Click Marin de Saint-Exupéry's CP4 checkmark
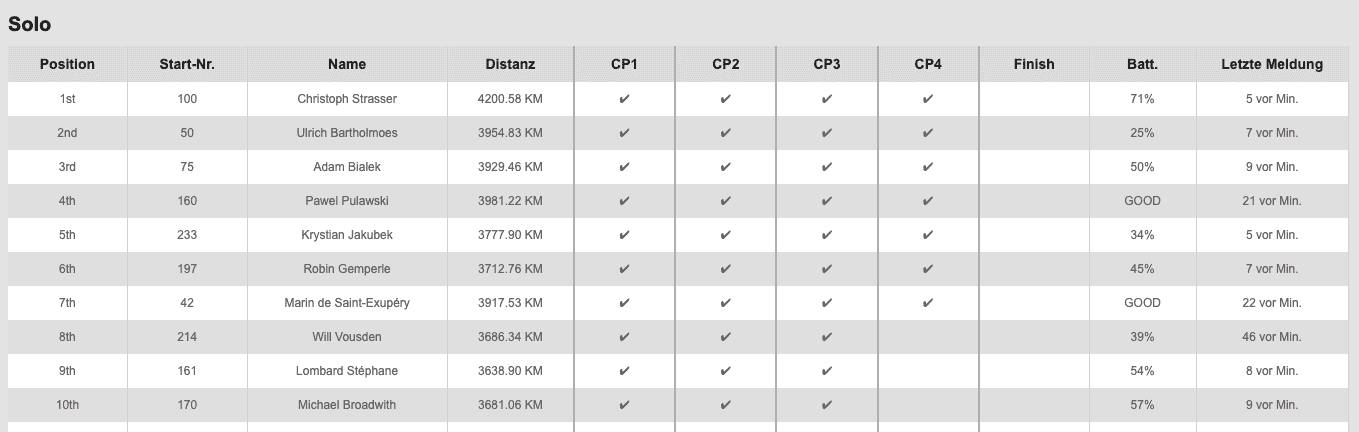The height and width of the screenshot is (432, 1359). (x=928, y=303)
